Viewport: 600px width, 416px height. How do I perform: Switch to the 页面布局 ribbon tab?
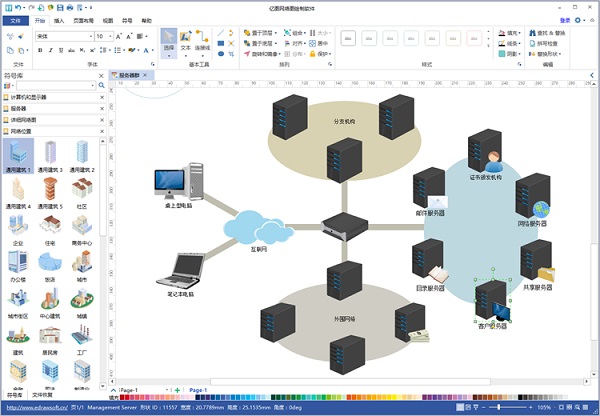[x=84, y=19]
